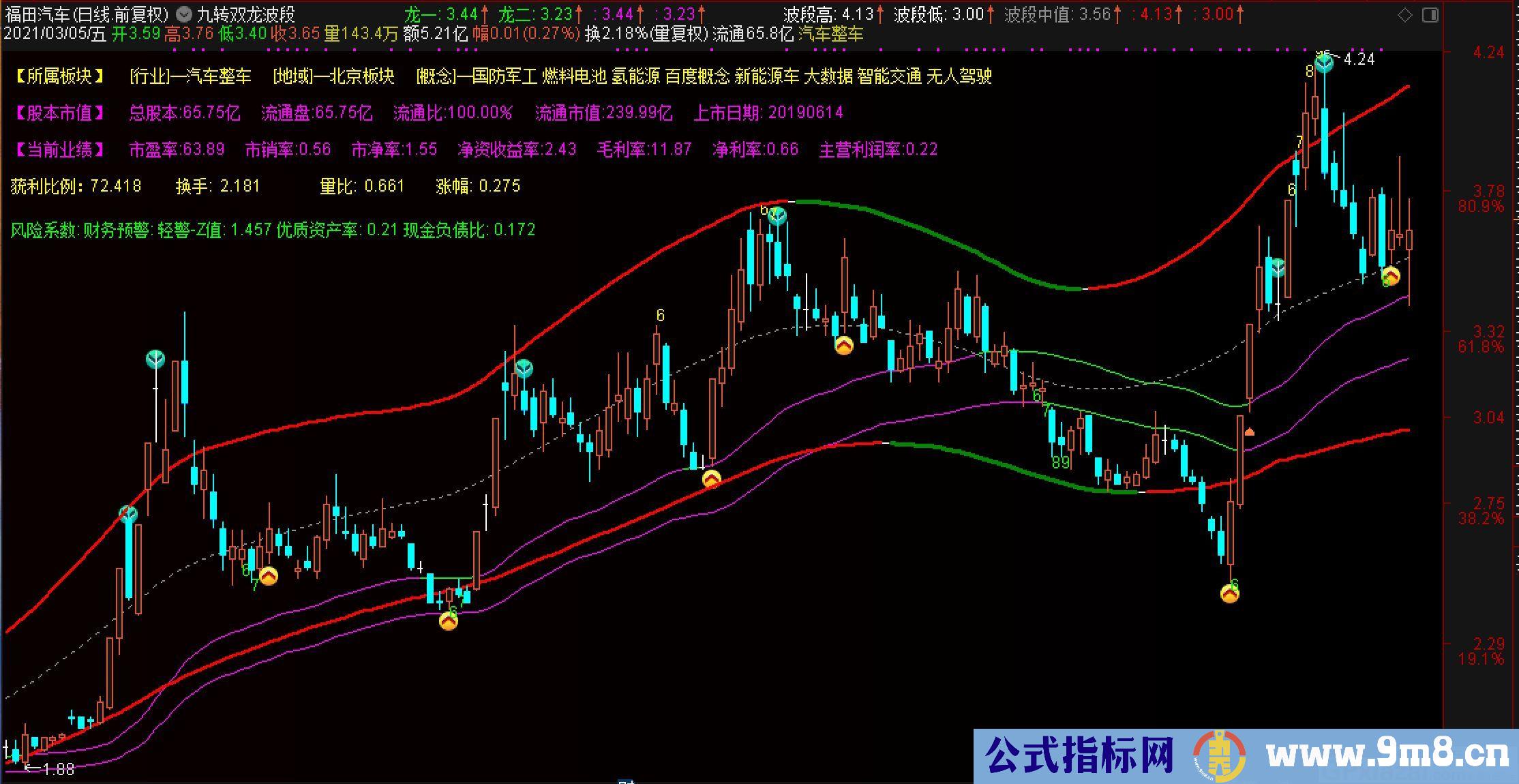Click the 燃料电池 concept tag

(x=574, y=76)
